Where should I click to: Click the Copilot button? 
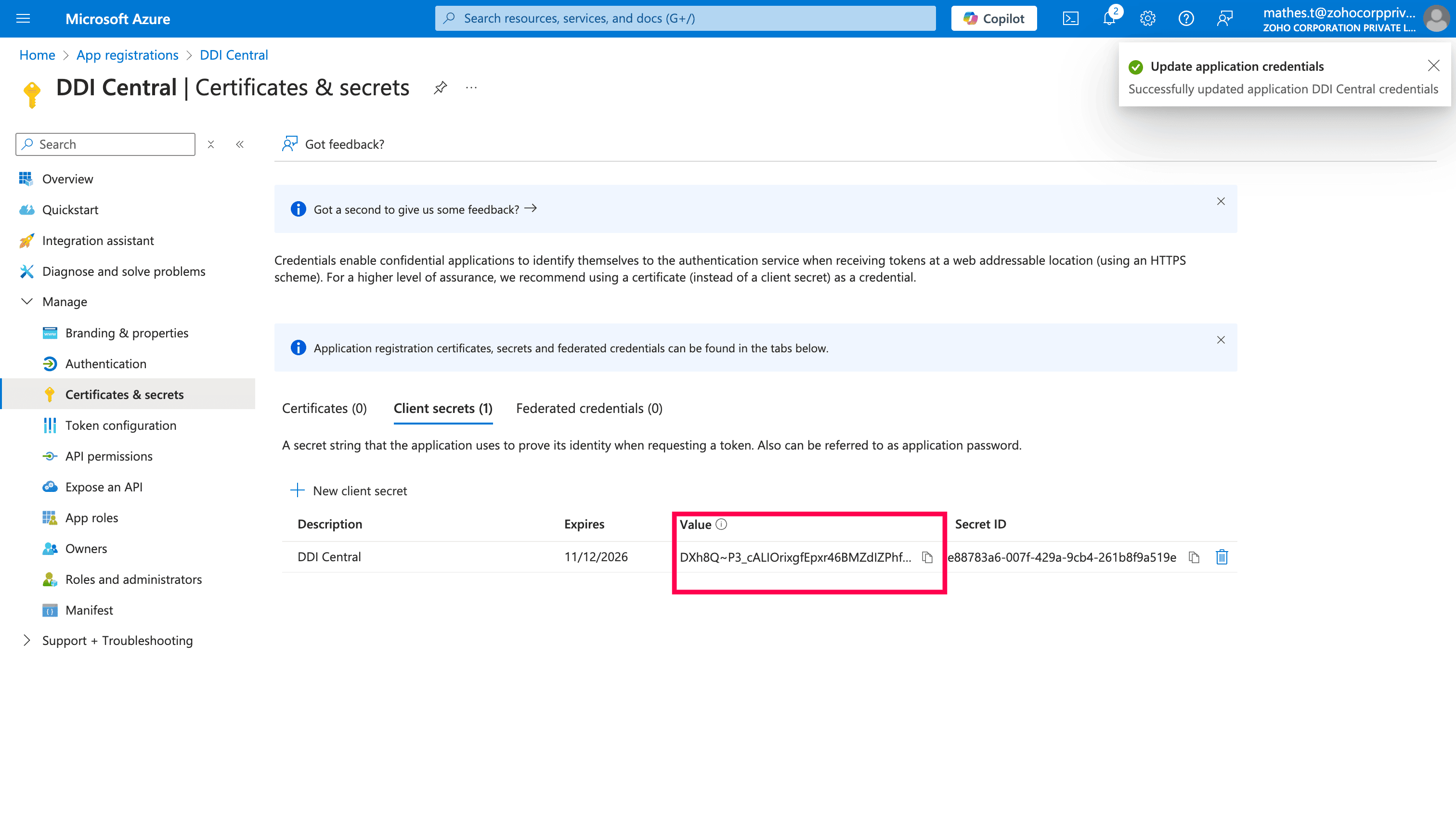pyautogui.click(x=994, y=19)
